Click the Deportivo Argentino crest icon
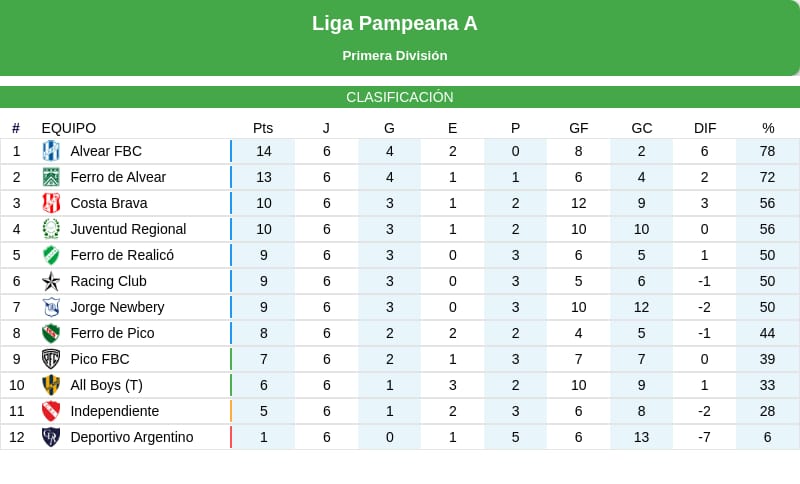Image resolution: width=800 pixels, height=484 pixels. (51, 437)
